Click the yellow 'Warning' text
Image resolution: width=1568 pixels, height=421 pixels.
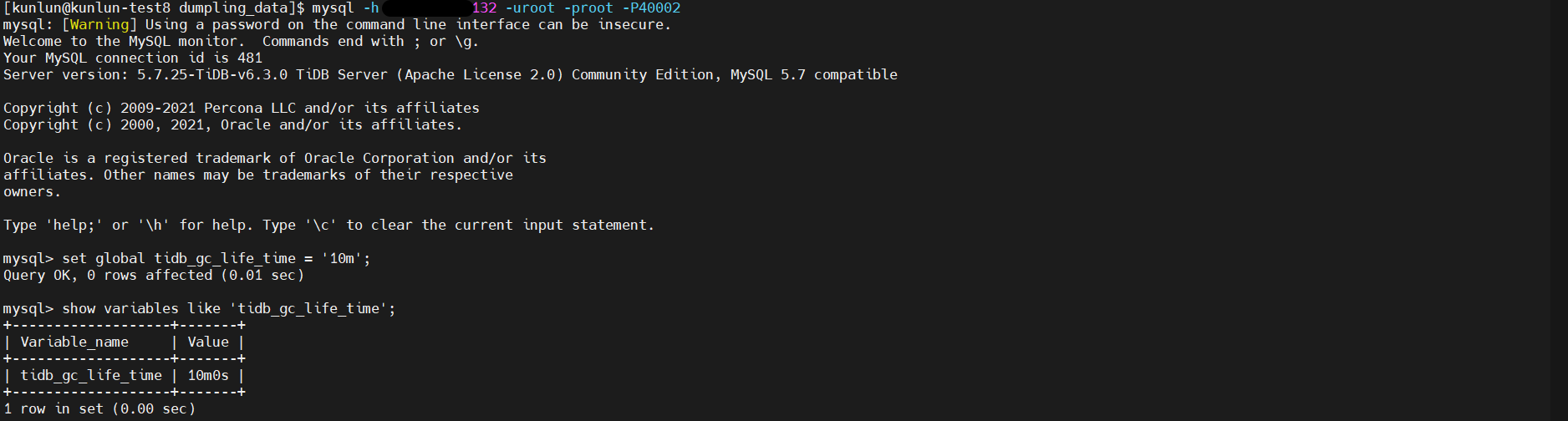coord(99,25)
